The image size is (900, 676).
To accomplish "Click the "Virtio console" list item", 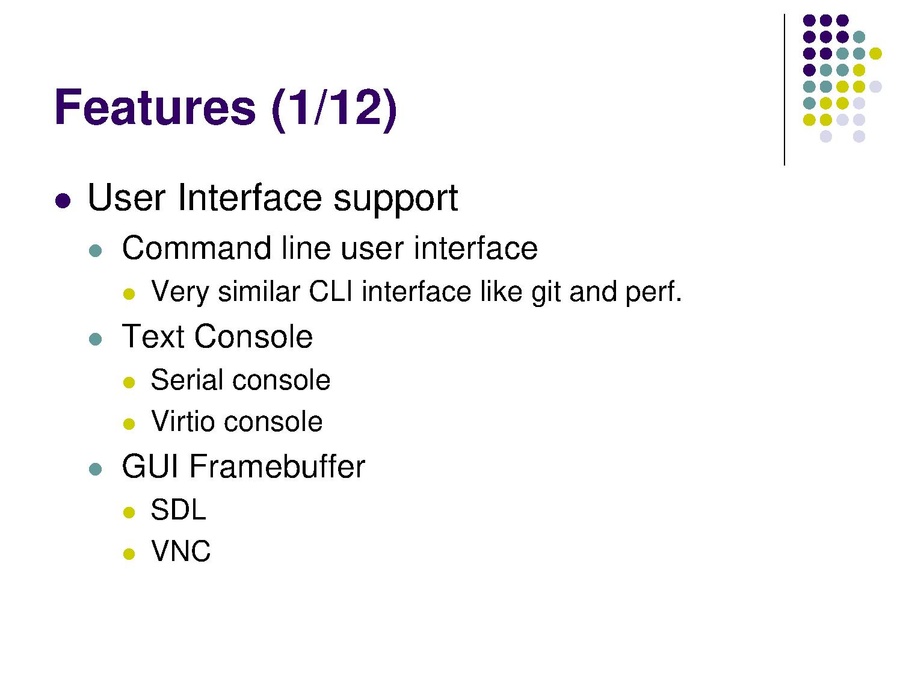I will pos(236,422).
